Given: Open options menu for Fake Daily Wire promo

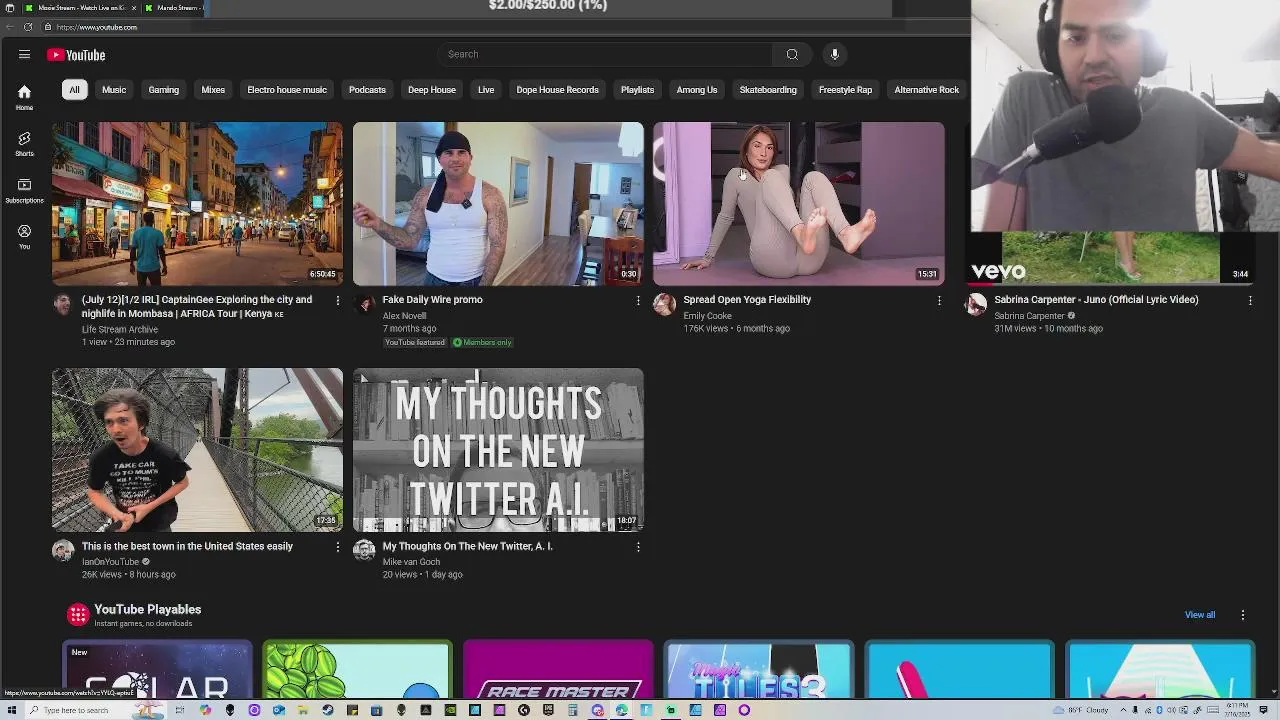Looking at the screenshot, I should click(x=638, y=300).
